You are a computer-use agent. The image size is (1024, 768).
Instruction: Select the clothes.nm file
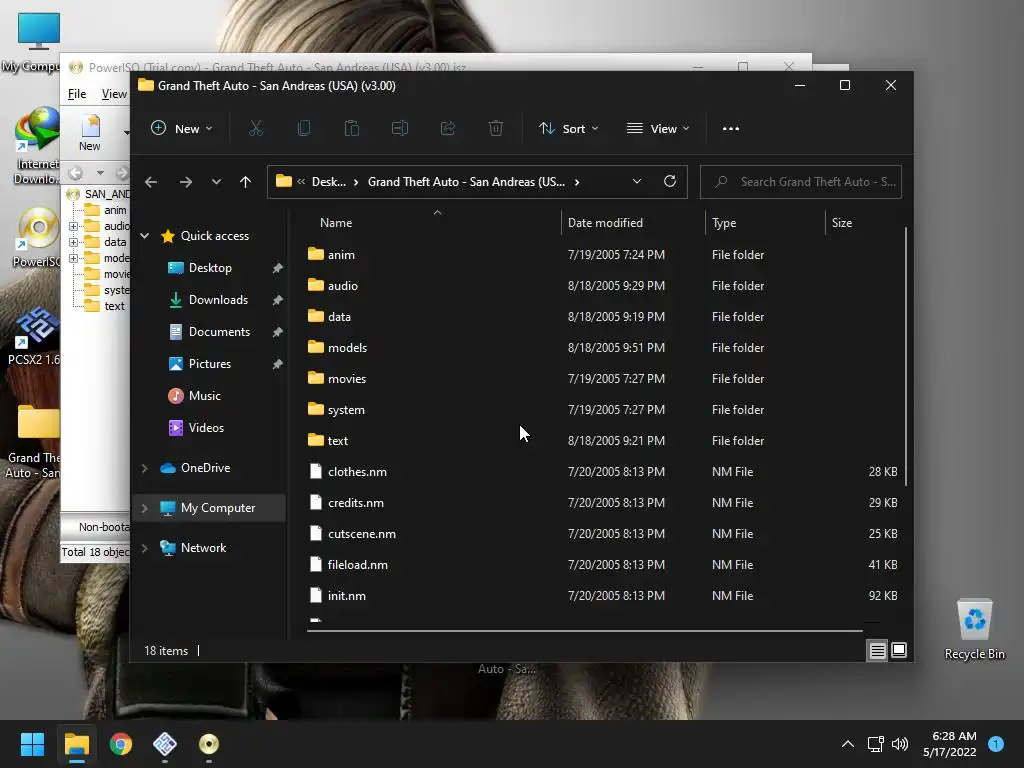[x=604, y=472]
